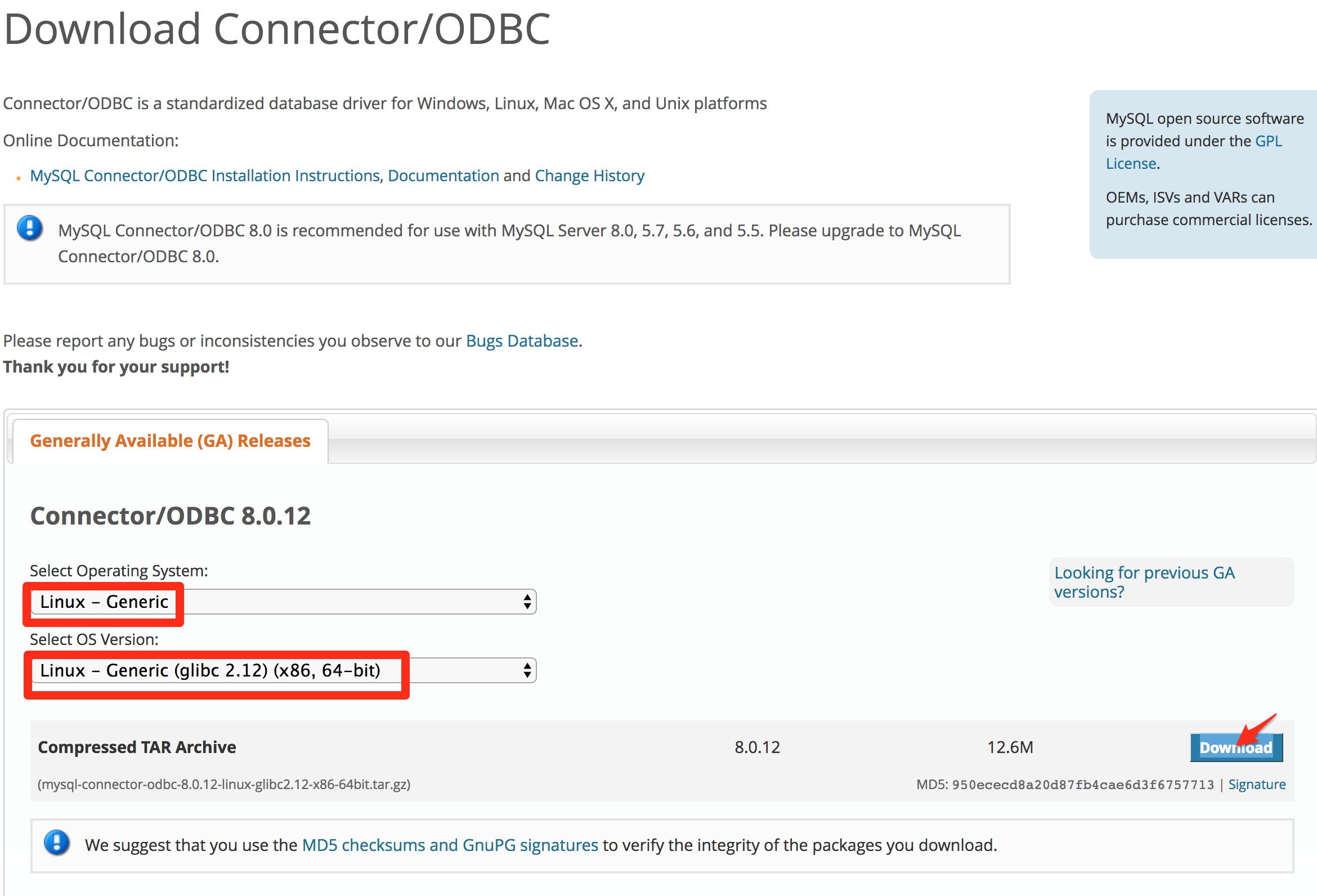Screen dimensions: 1317x896
Task: Open the MD5 checksums and GnuPG signatures link
Action: [x=450, y=845]
